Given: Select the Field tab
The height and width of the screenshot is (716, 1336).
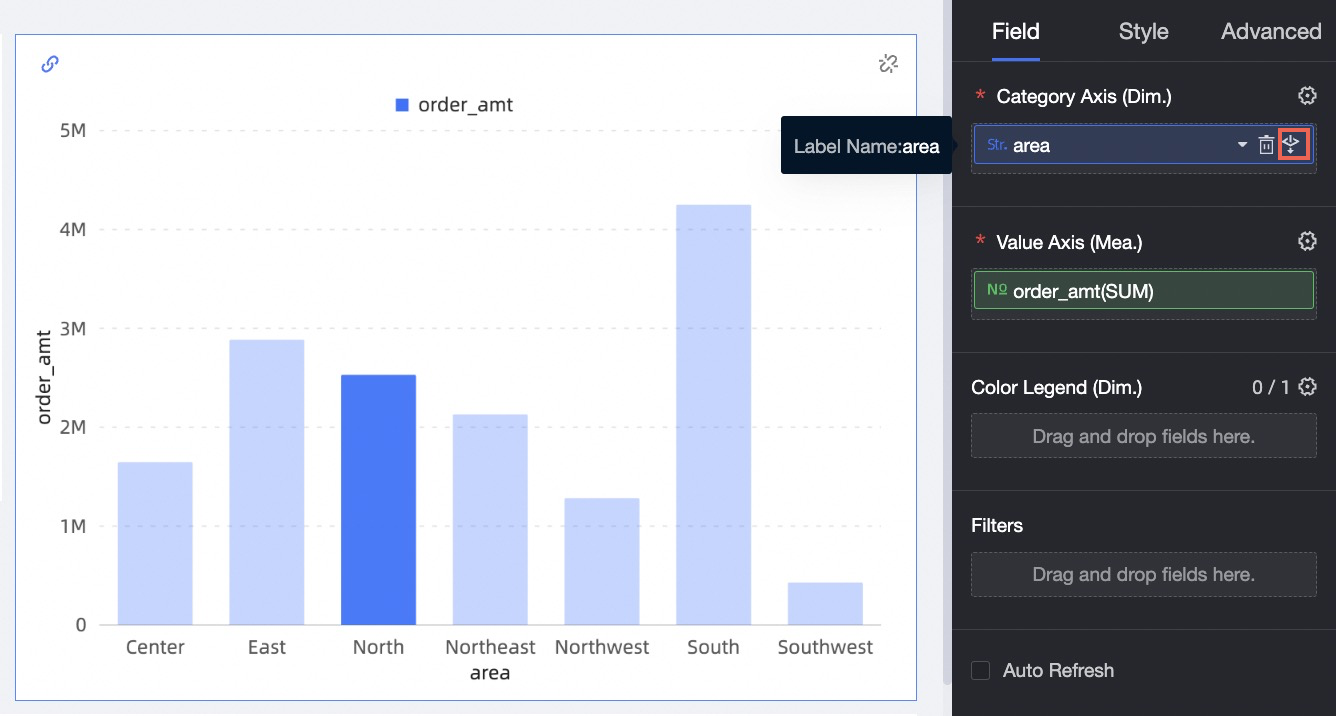Looking at the screenshot, I should (1015, 31).
